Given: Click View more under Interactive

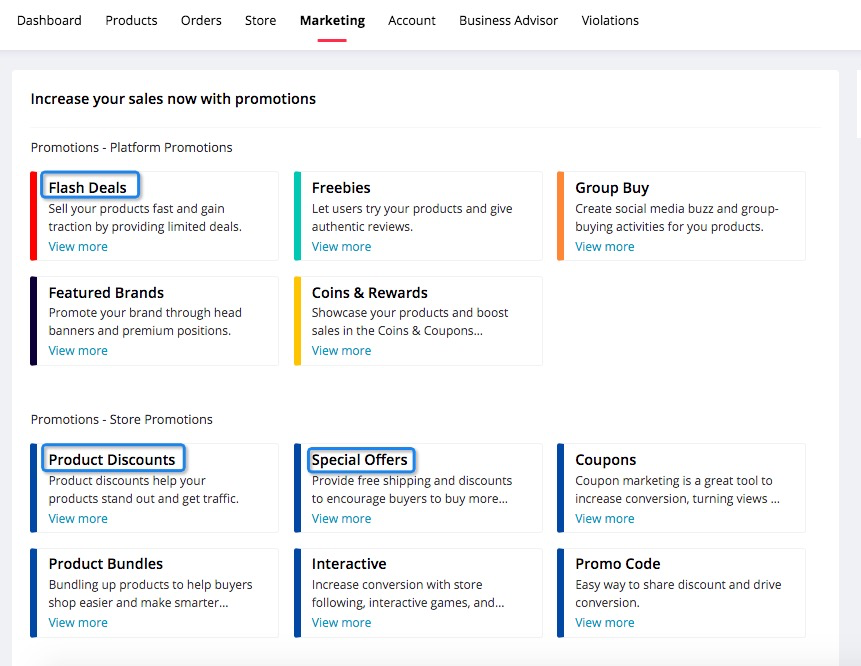Looking at the screenshot, I should click(x=341, y=623).
